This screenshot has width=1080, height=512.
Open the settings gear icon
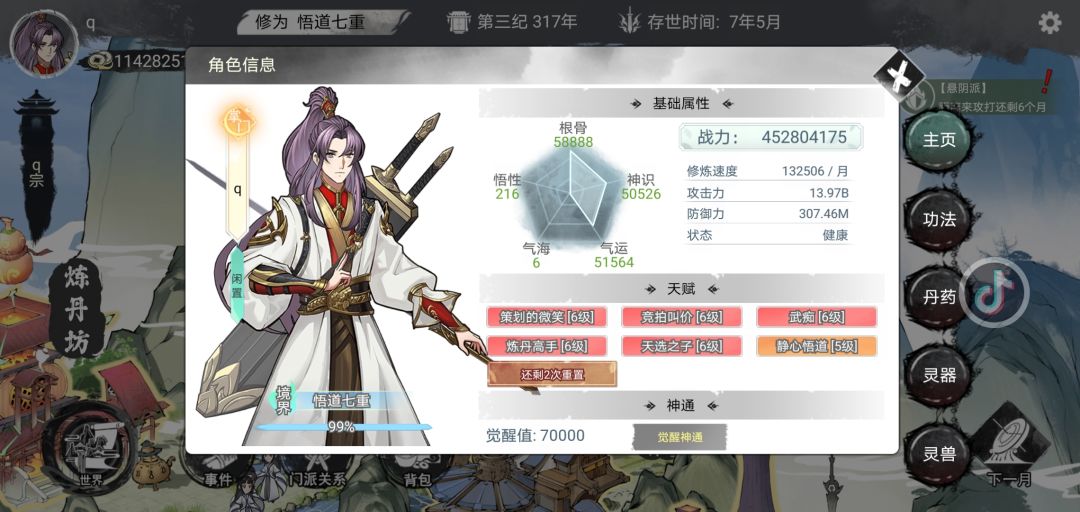coord(1050,23)
